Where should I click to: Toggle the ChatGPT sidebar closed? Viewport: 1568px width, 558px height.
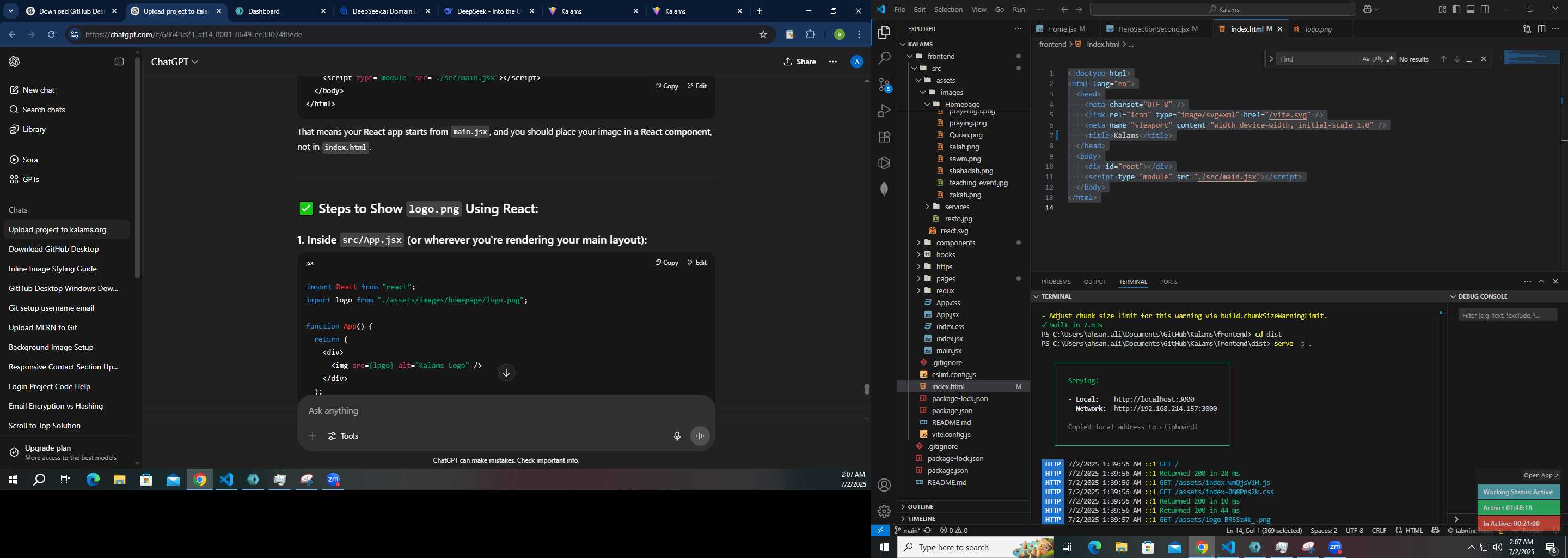(119, 62)
